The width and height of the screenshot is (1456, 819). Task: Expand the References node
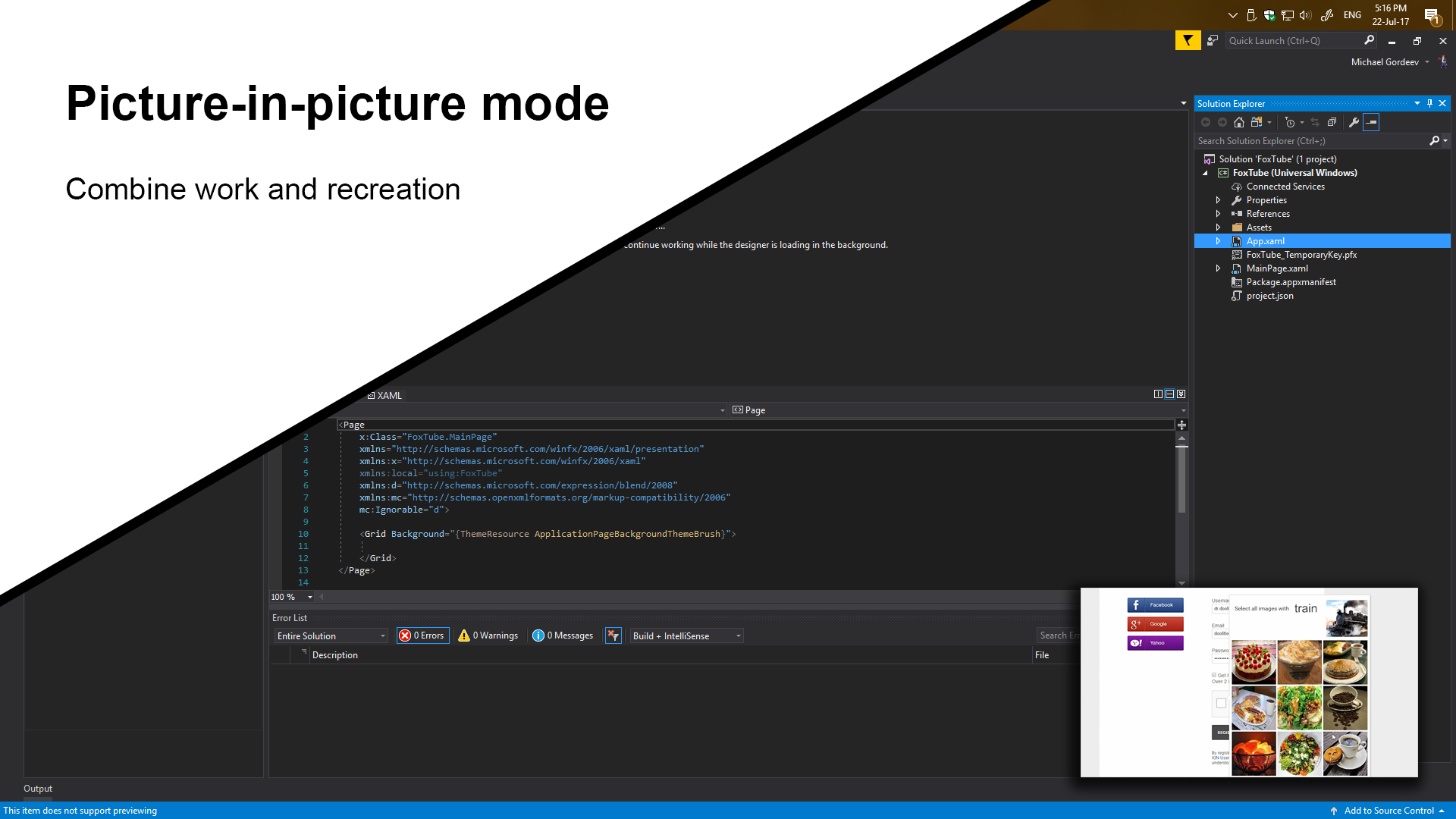(x=1218, y=214)
